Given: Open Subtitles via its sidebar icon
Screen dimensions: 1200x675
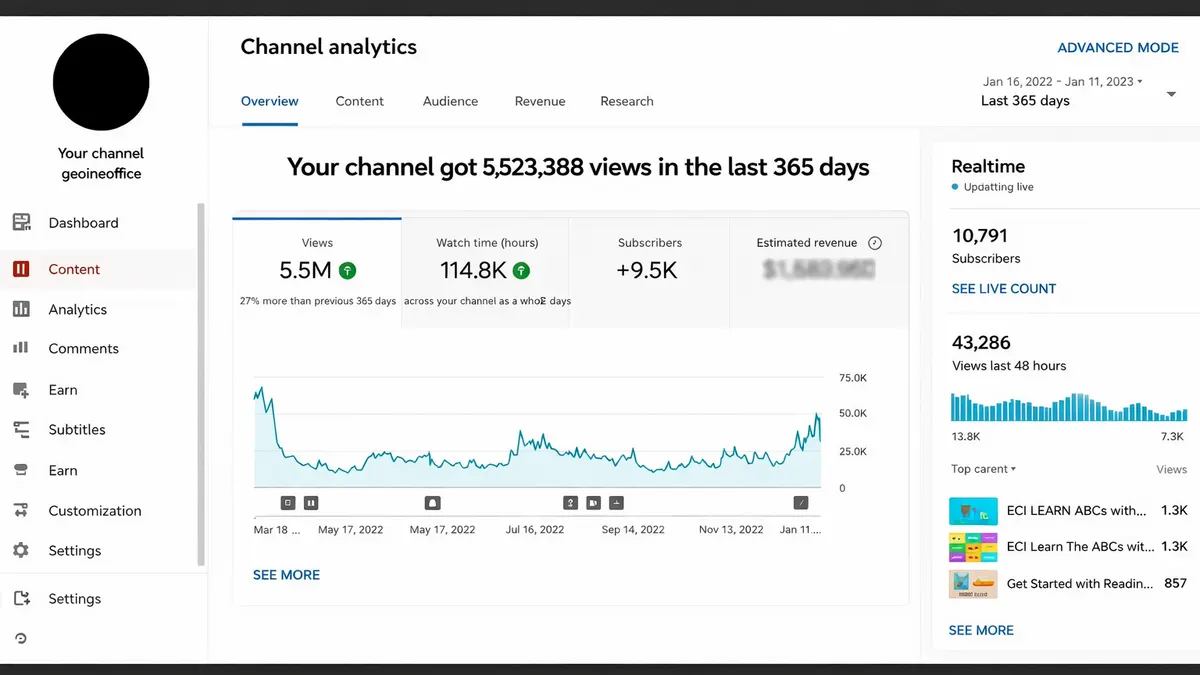Looking at the screenshot, I should click(x=21, y=429).
